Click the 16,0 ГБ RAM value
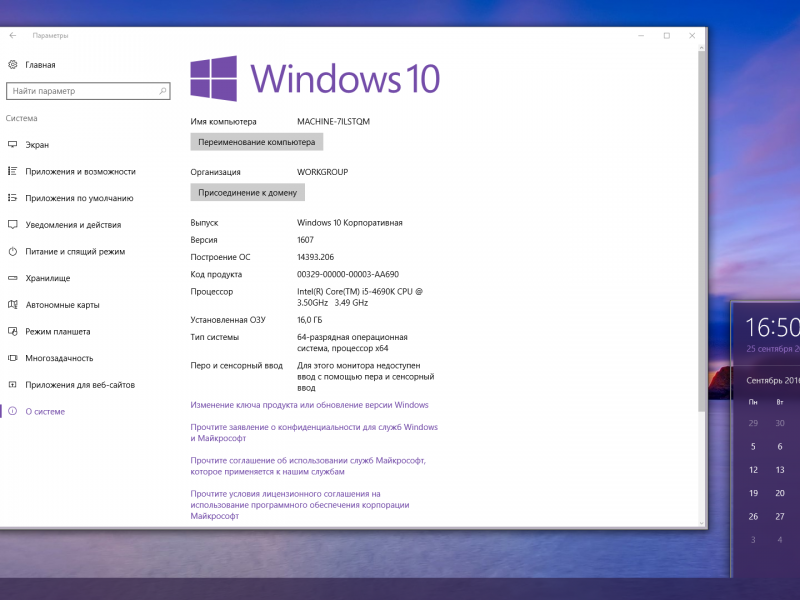Viewport: 800px width, 600px height. coord(309,320)
